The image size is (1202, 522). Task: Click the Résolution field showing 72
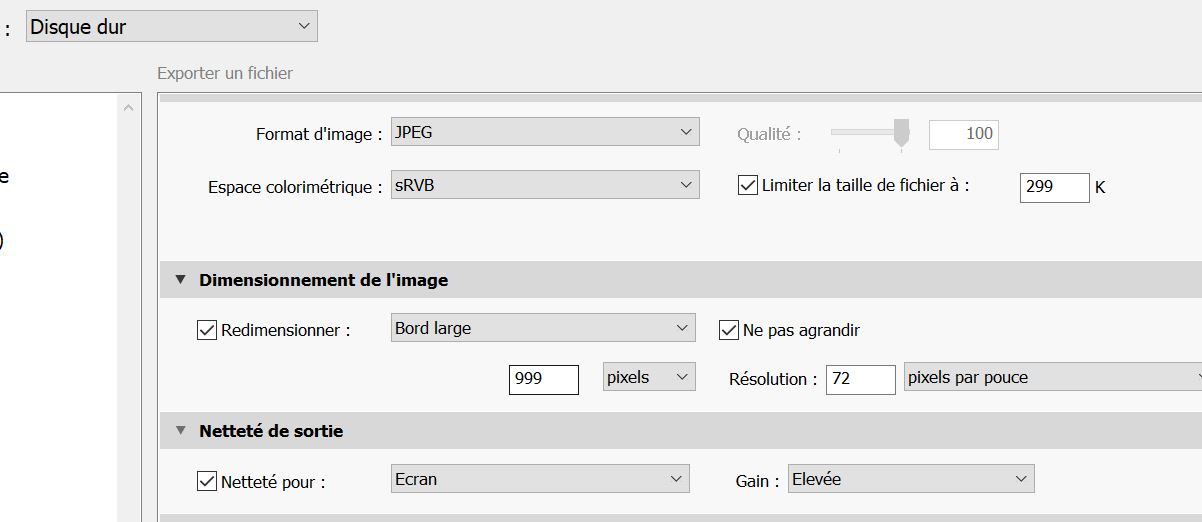(860, 379)
